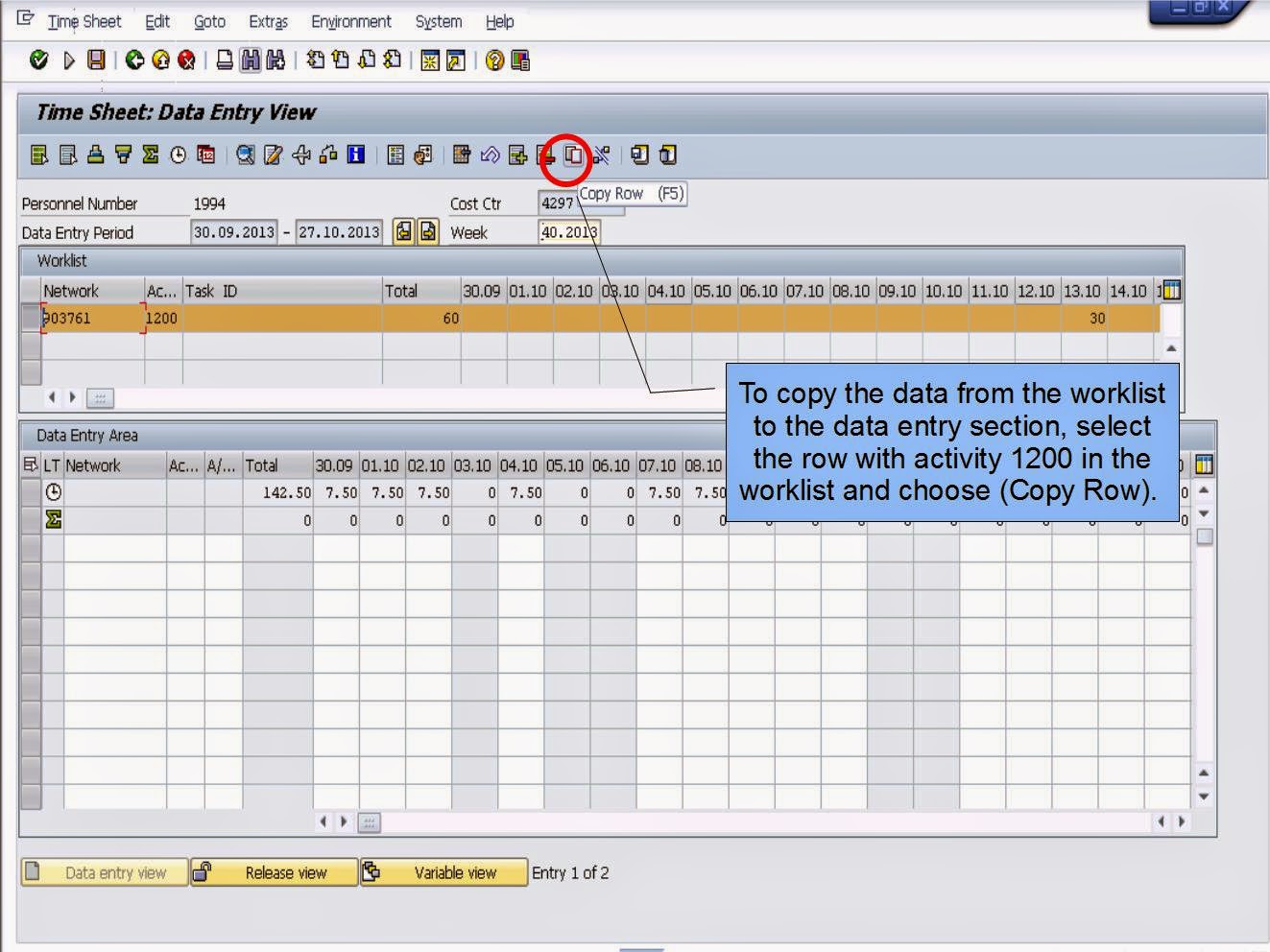Click the next period arrow beside Data Entry Period

[425, 230]
